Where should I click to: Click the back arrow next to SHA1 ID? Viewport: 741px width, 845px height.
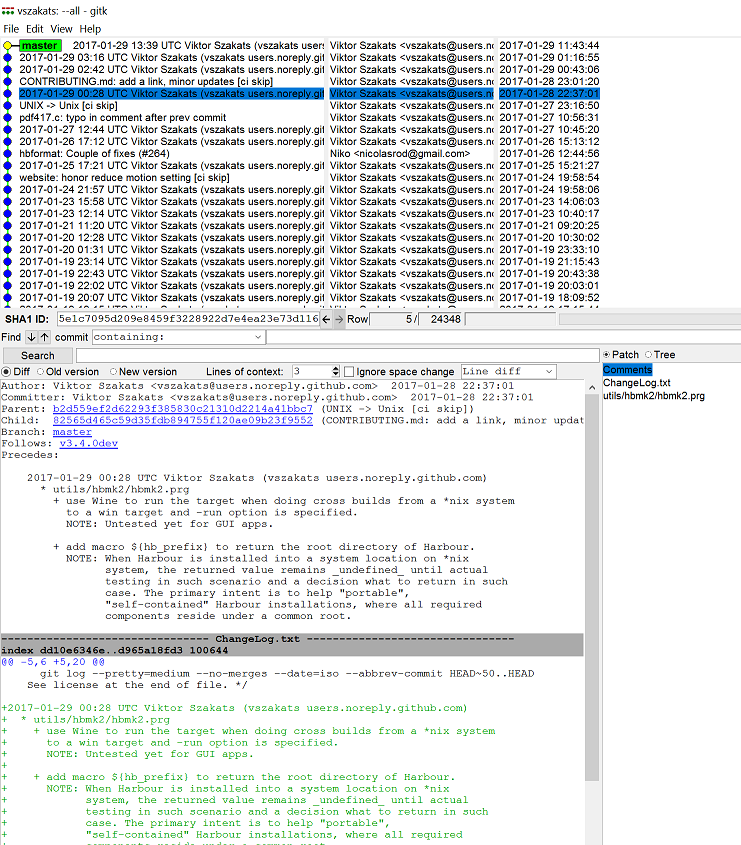click(x=326, y=319)
